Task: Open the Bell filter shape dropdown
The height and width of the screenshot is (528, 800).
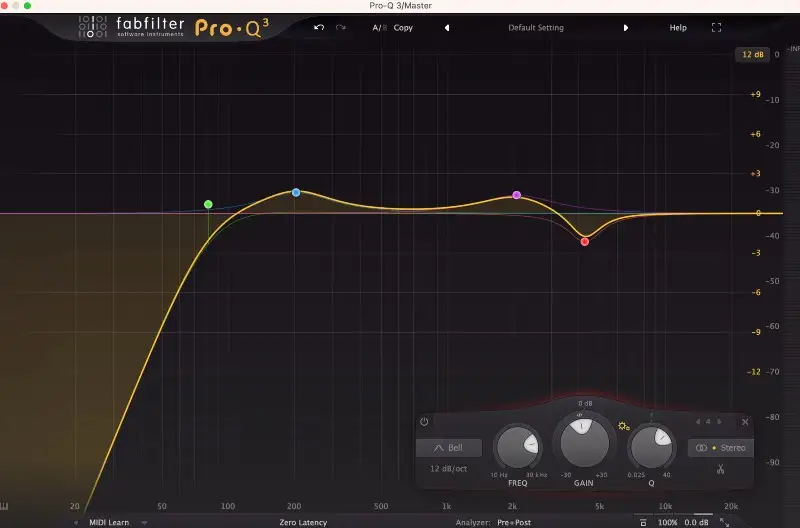Action: click(449, 448)
